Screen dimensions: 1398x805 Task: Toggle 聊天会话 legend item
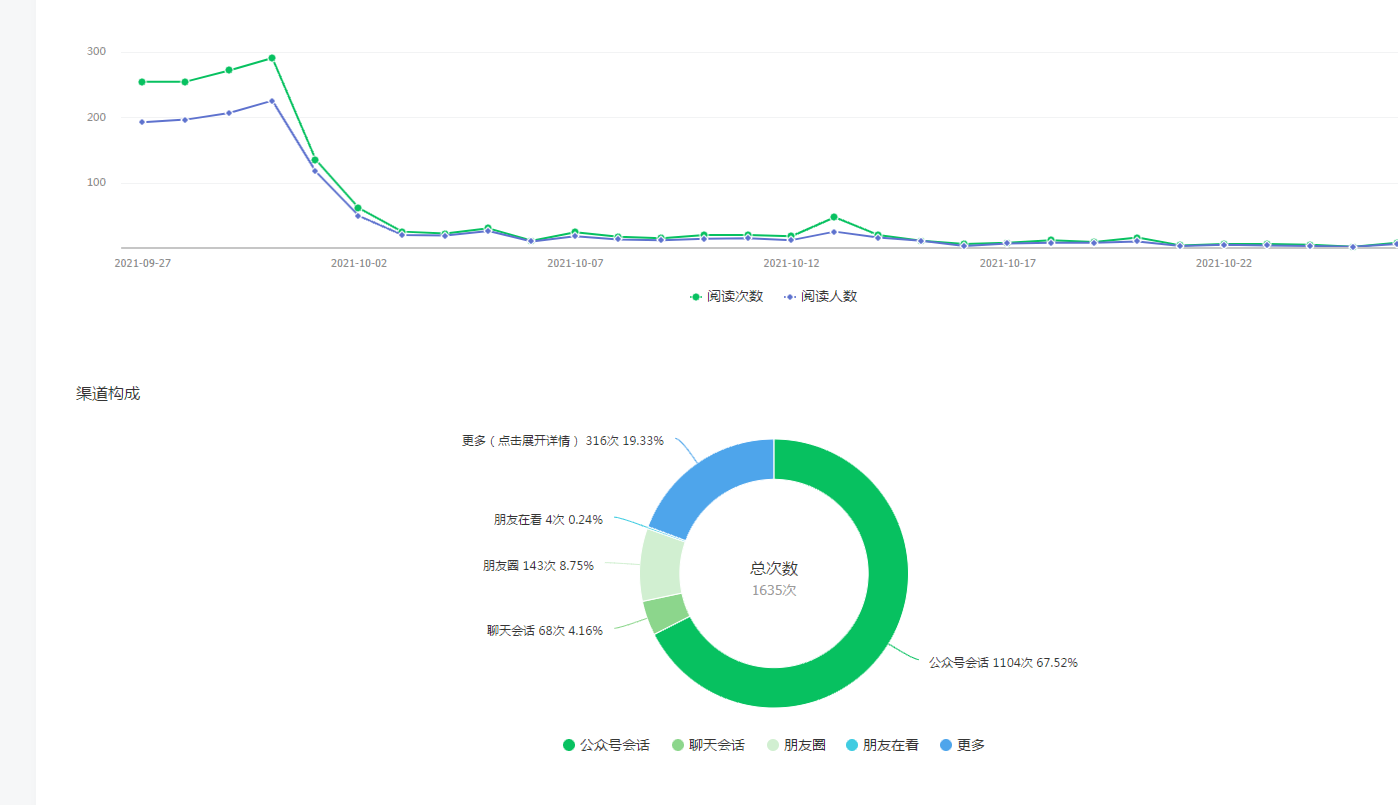(708, 745)
